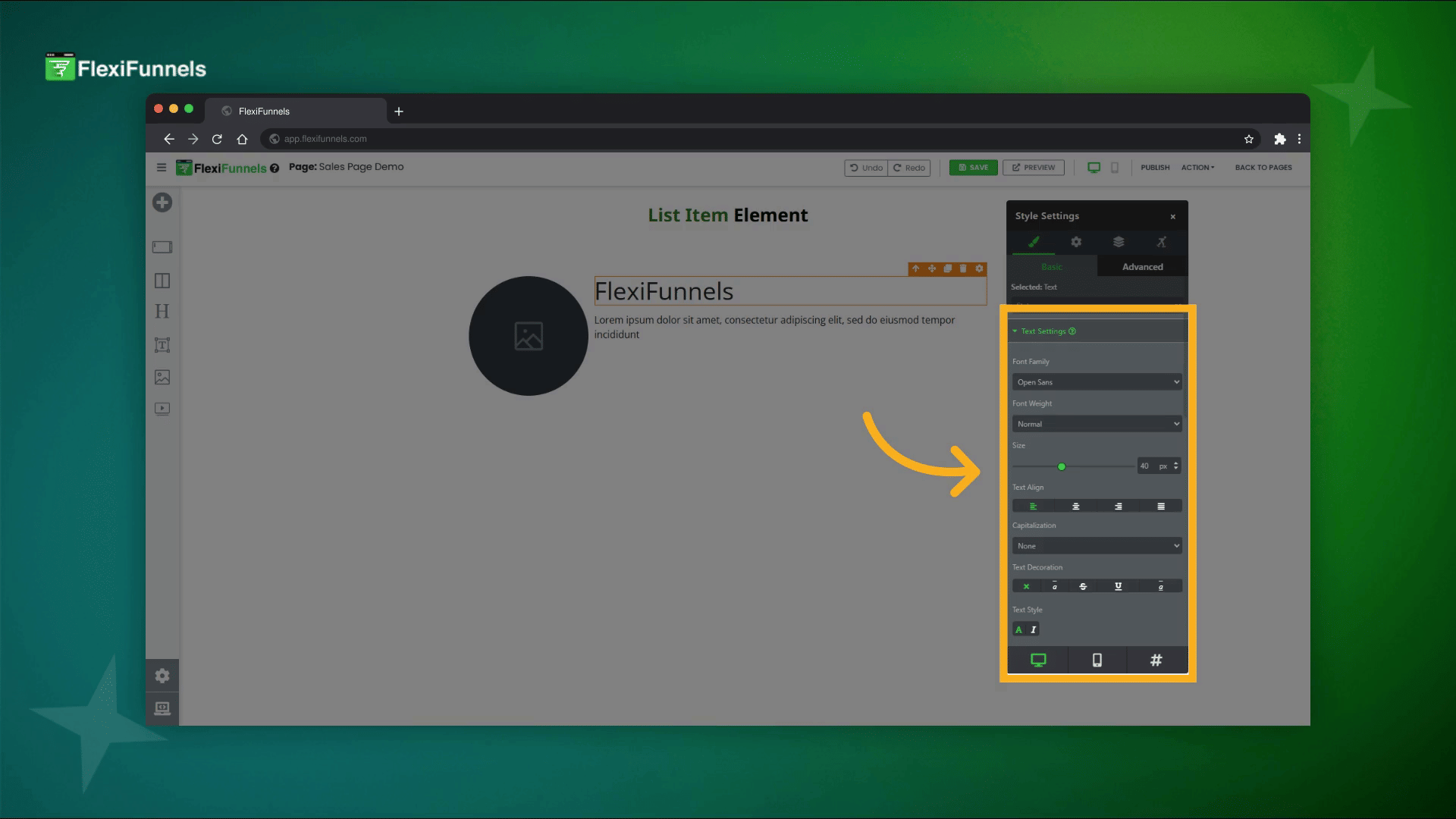Image resolution: width=1456 pixels, height=819 pixels.
Task: Toggle strikethrough text decoration
Action: click(x=1083, y=586)
